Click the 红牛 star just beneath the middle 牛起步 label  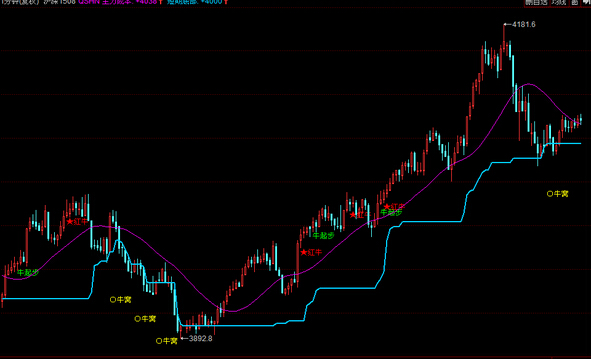click(x=311, y=252)
